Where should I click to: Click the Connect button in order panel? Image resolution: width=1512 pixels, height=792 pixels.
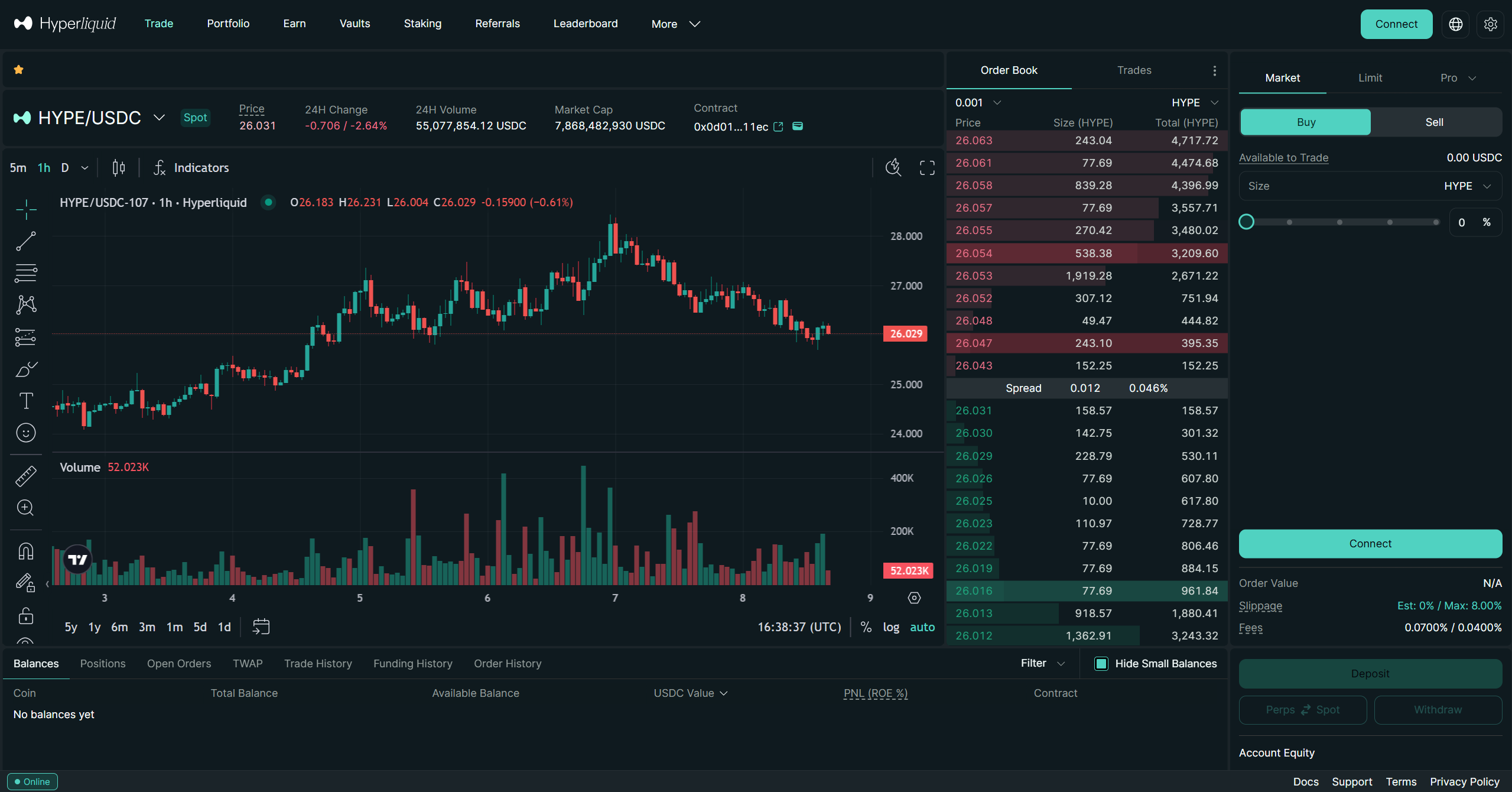pyautogui.click(x=1370, y=544)
